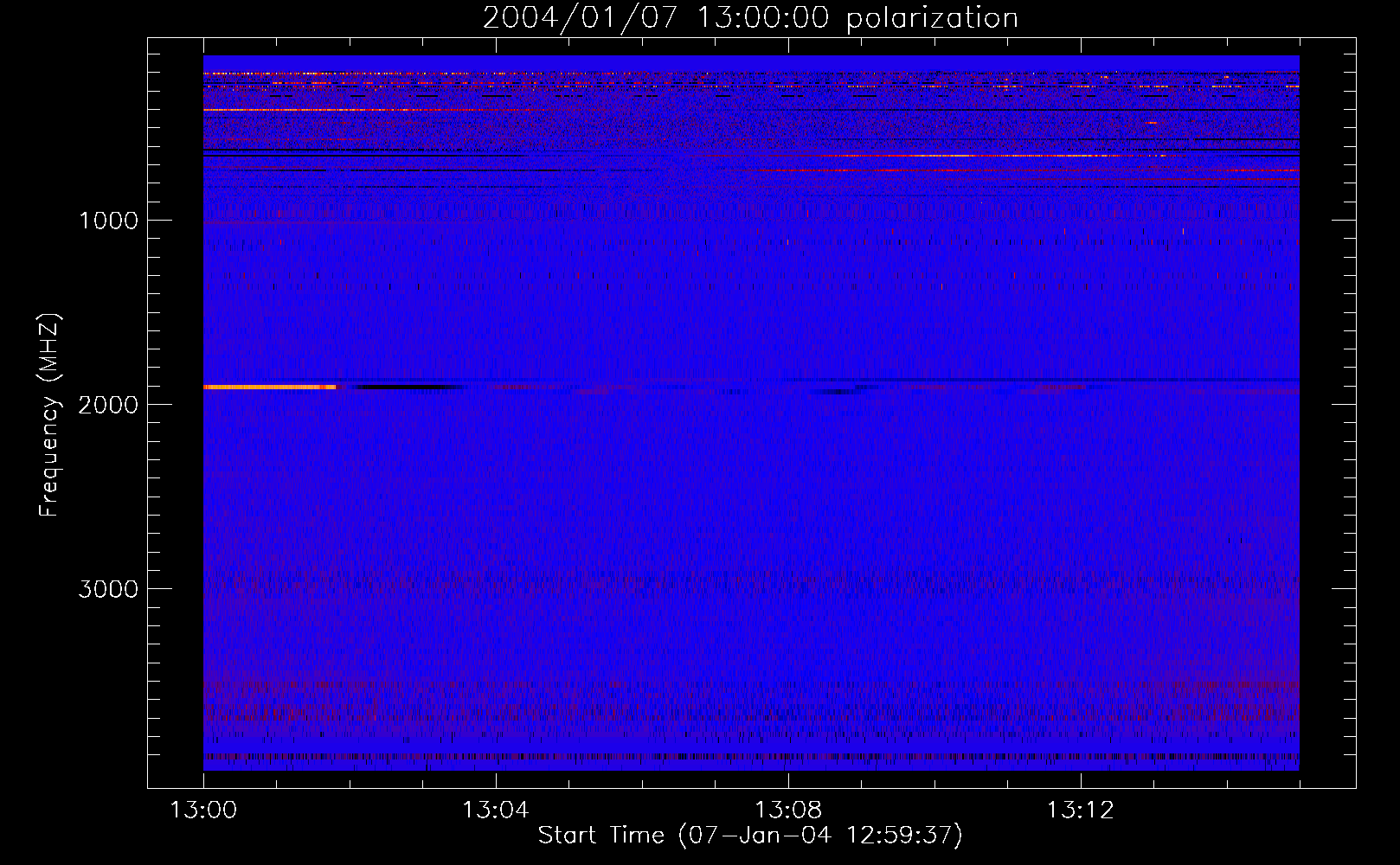Click the 2000 frequency tick label
Viewport: 1400px width, 865px height.
coord(108,405)
